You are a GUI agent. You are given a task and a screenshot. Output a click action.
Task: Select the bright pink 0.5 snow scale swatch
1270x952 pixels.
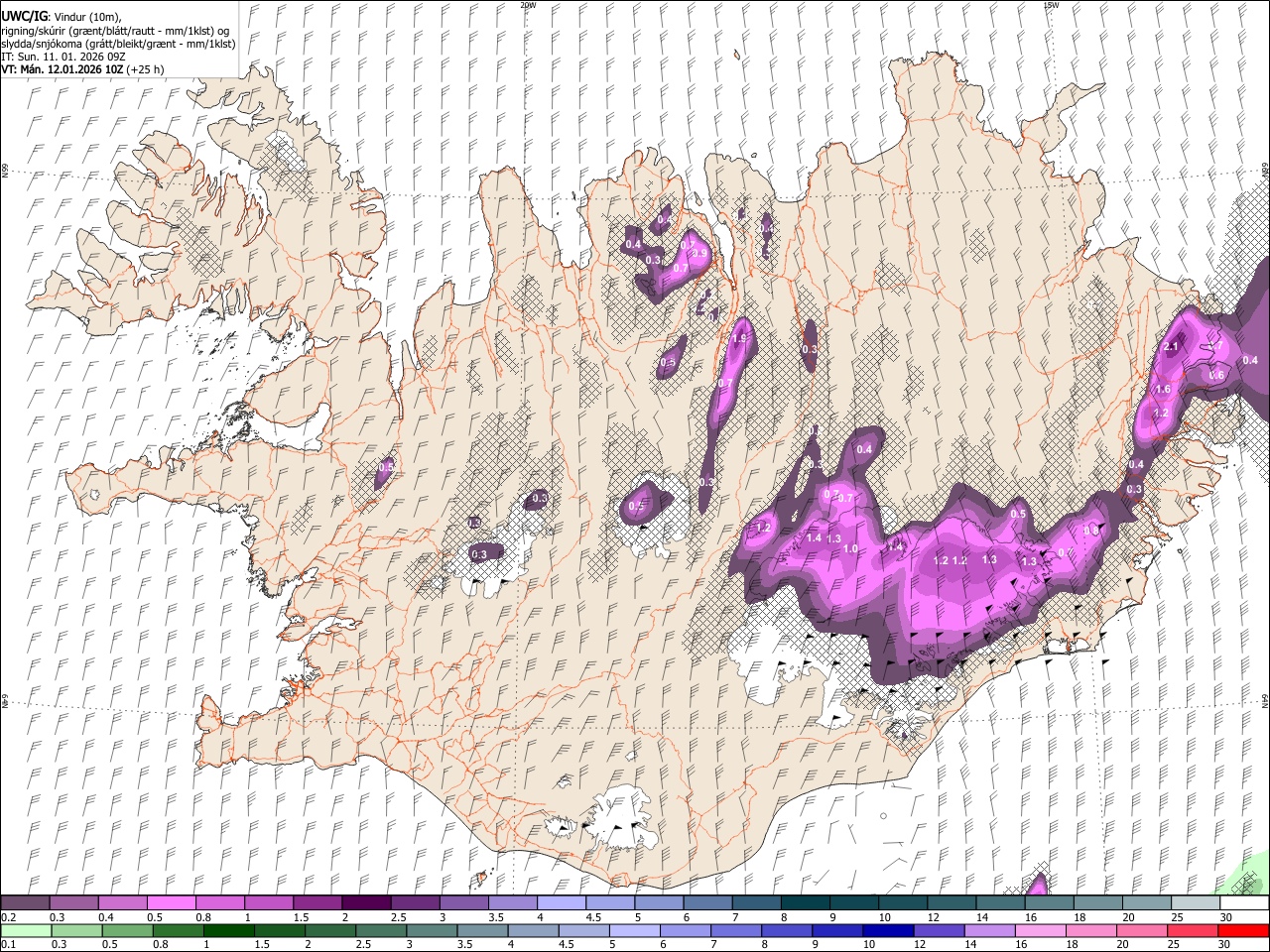click(172, 903)
